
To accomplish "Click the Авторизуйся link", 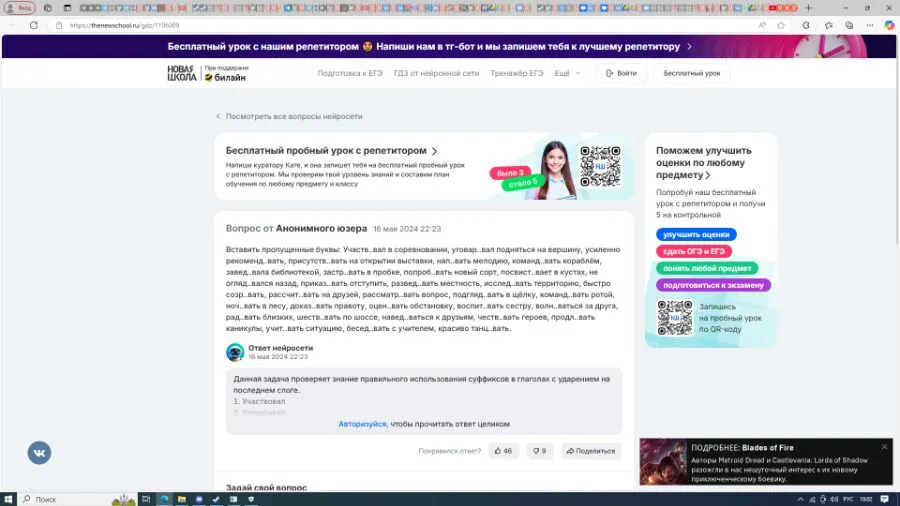I will coord(362,424).
